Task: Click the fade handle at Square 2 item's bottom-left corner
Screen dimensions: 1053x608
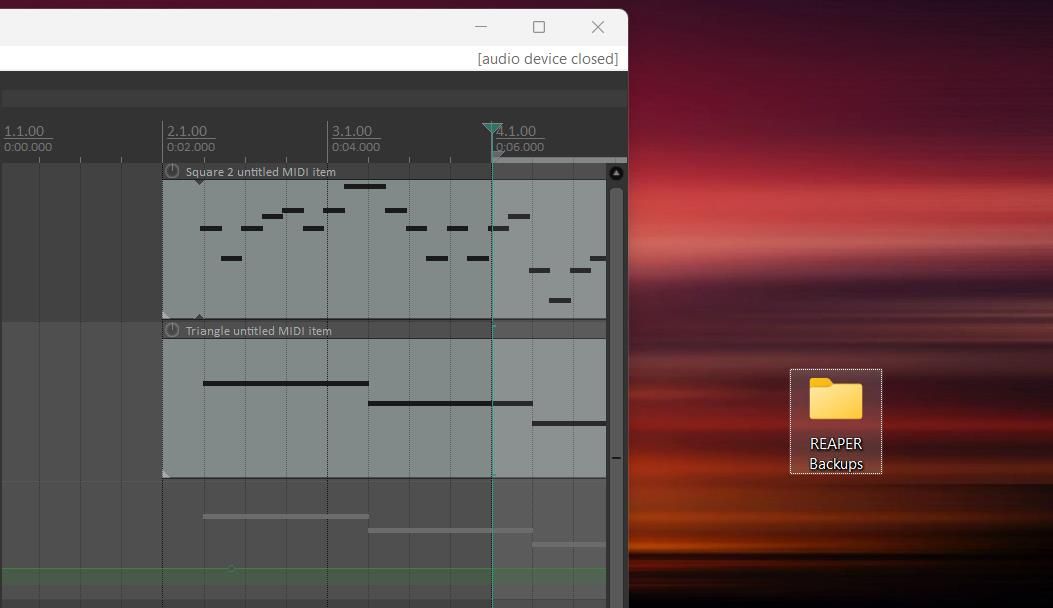Action: tap(166, 315)
